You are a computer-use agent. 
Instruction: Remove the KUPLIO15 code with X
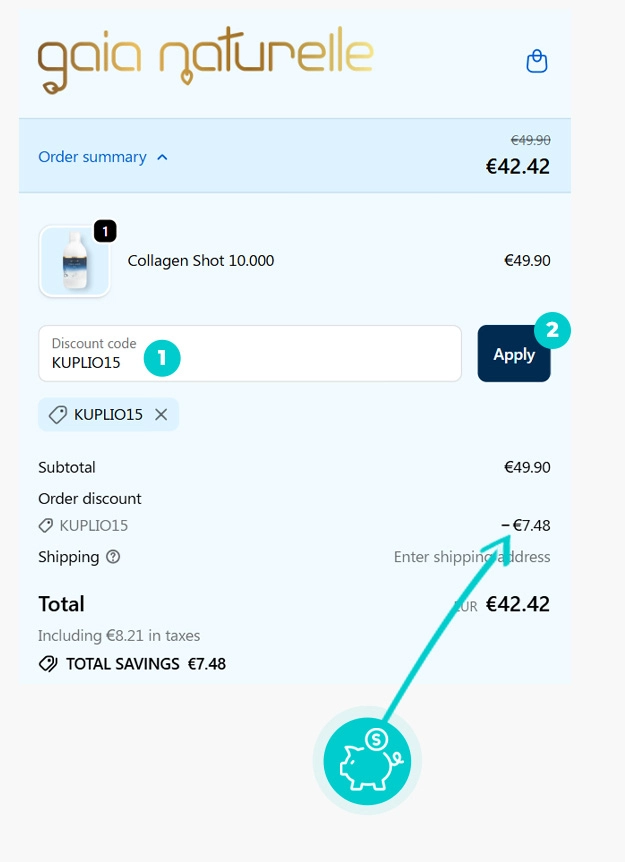[x=161, y=415]
